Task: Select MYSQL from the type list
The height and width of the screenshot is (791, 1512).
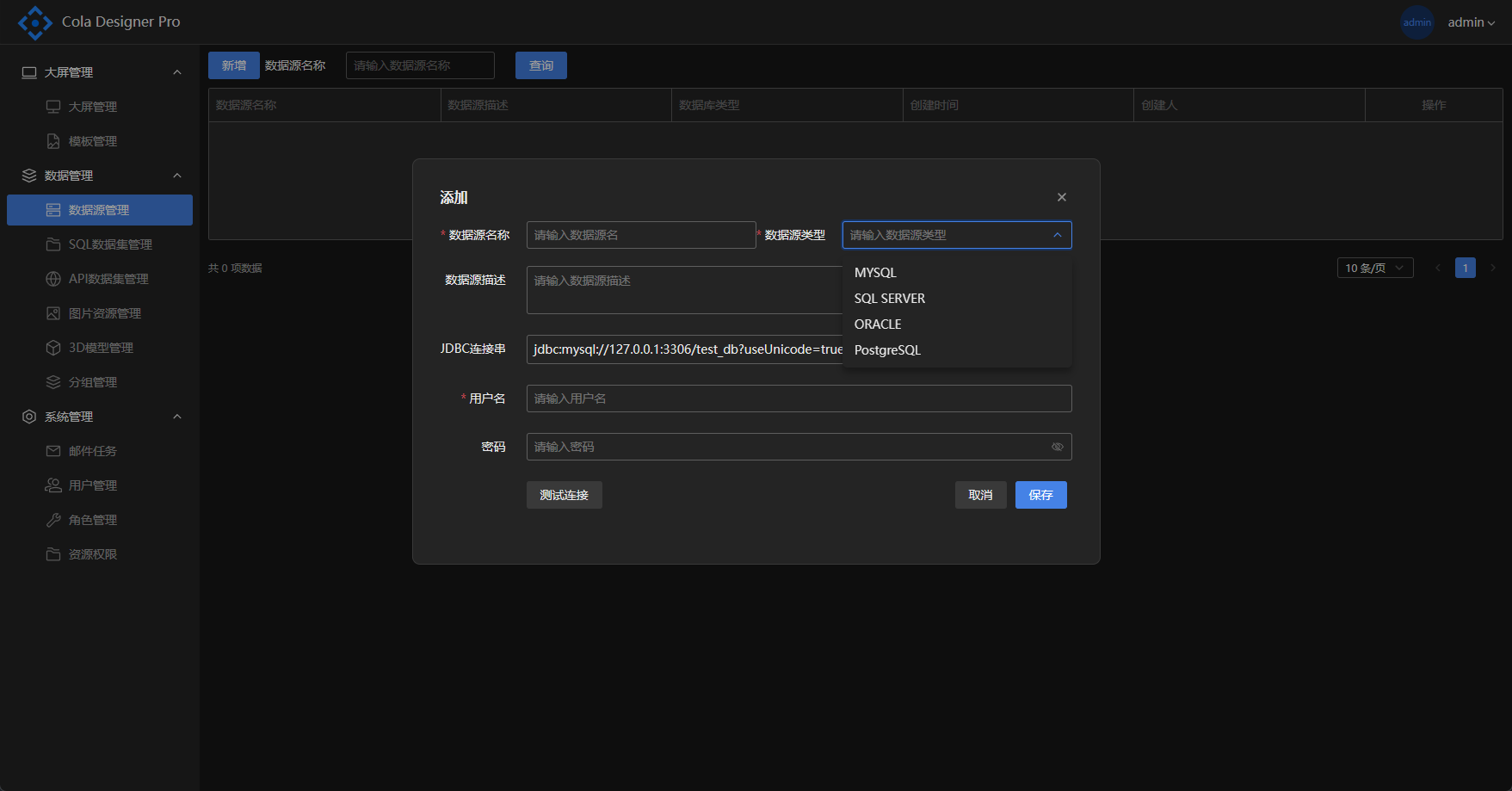Action: click(x=875, y=273)
